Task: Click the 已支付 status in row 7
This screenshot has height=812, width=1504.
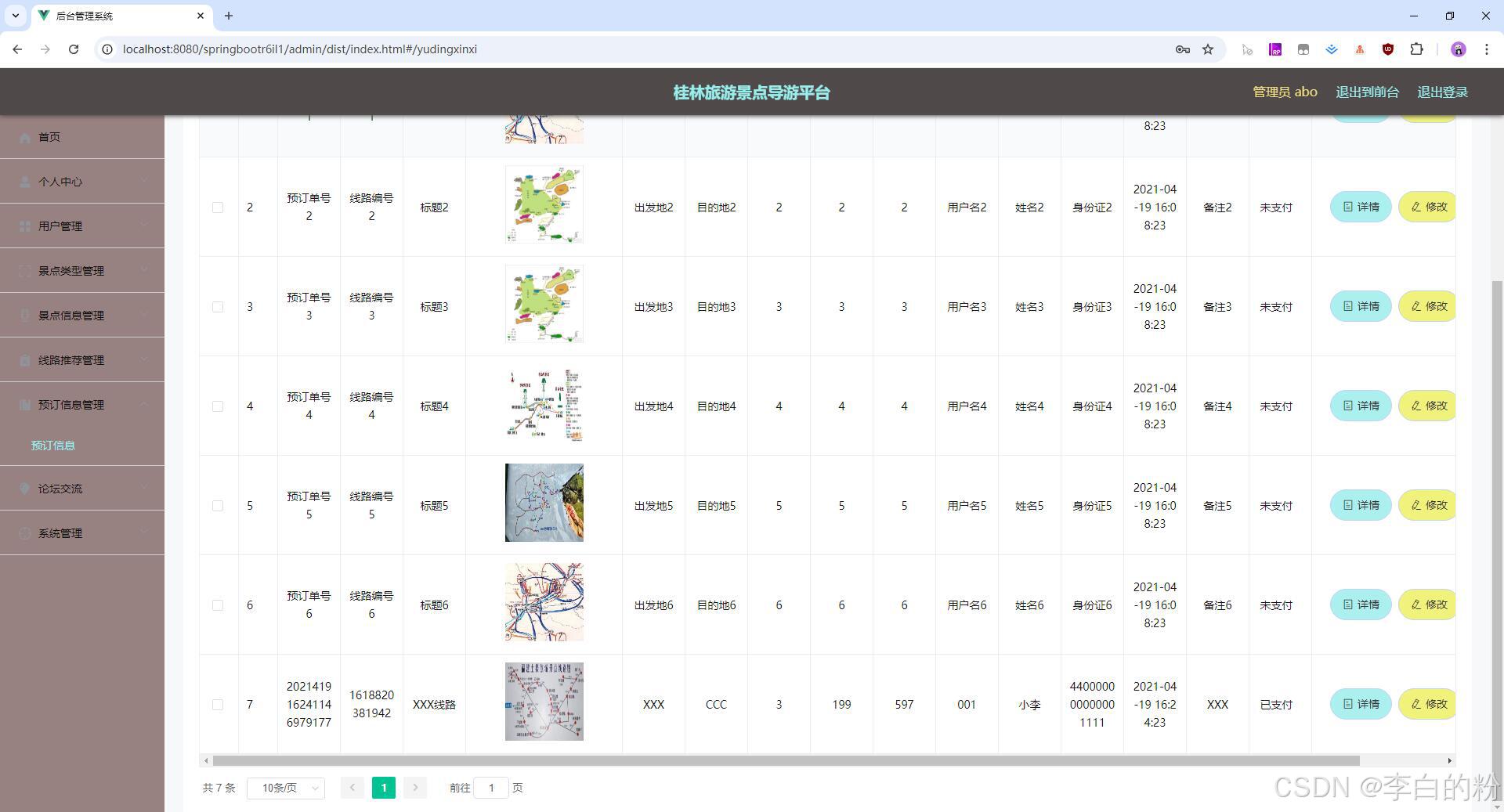Action: tap(1276, 705)
